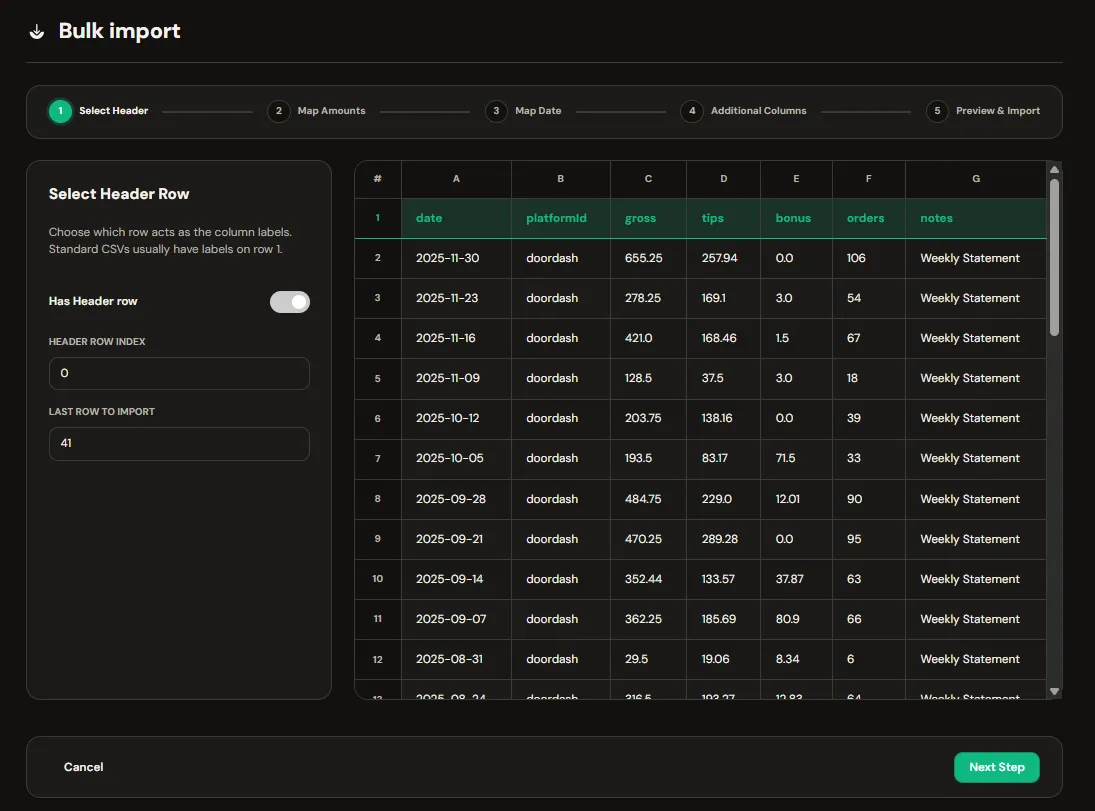Click the 'bonus' header cell
Screen dimensions: 1095x811
click(x=796, y=219)
